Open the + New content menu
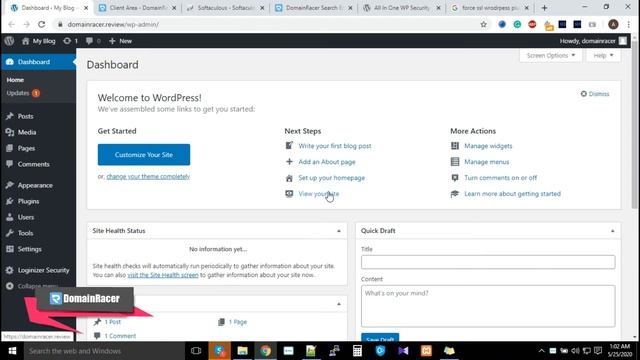This screenshot has width=640, height=360. 120,41
